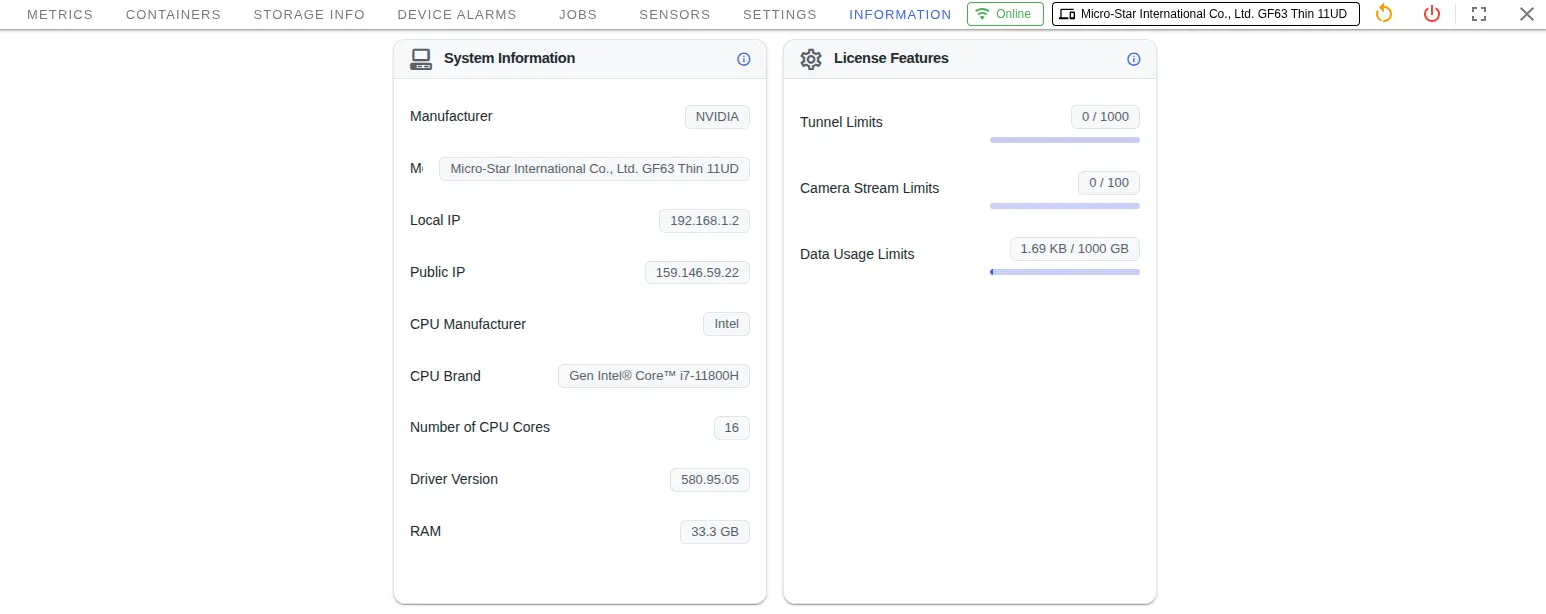Close the device details panel
1546x614 pixels.
1526,14
